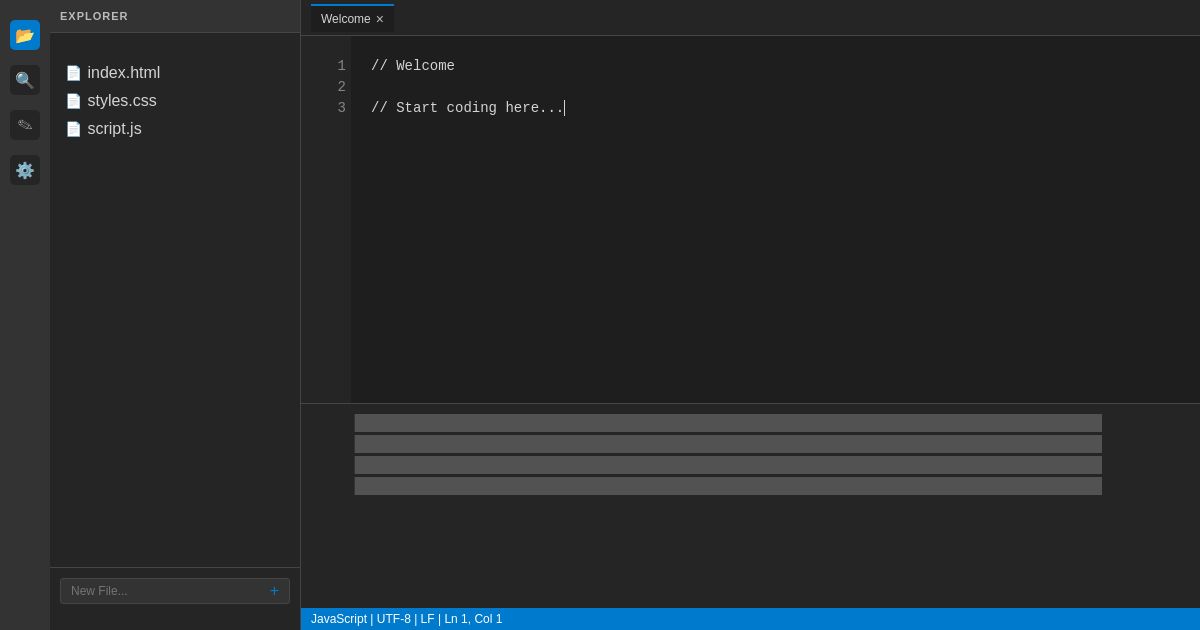This screenshot has height=630, width=1200.
Task: Click the UTF-8 encoding indicator
Action: tap(393, 619)
